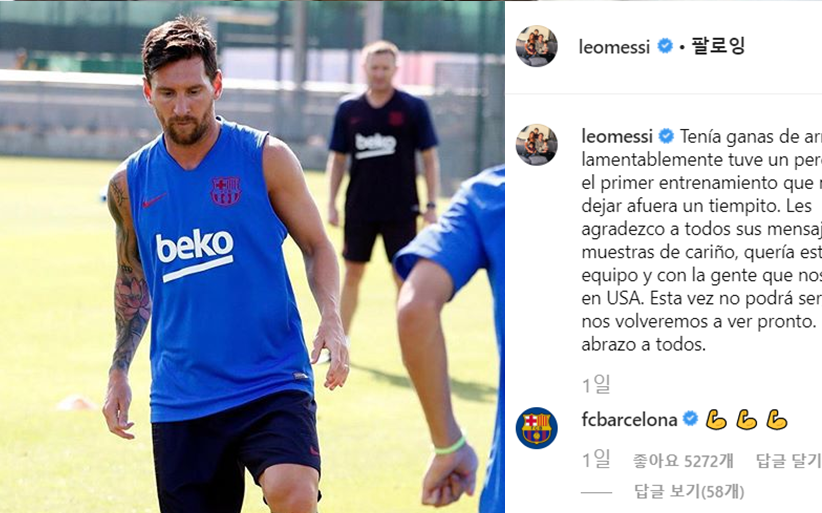
Task: Click the 1일 timestamp under fcbarcelona comment
Action: 596,460
